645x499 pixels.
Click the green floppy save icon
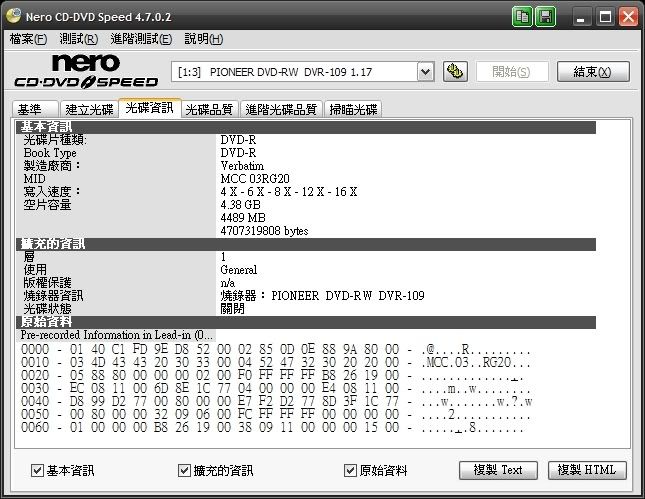546,17
